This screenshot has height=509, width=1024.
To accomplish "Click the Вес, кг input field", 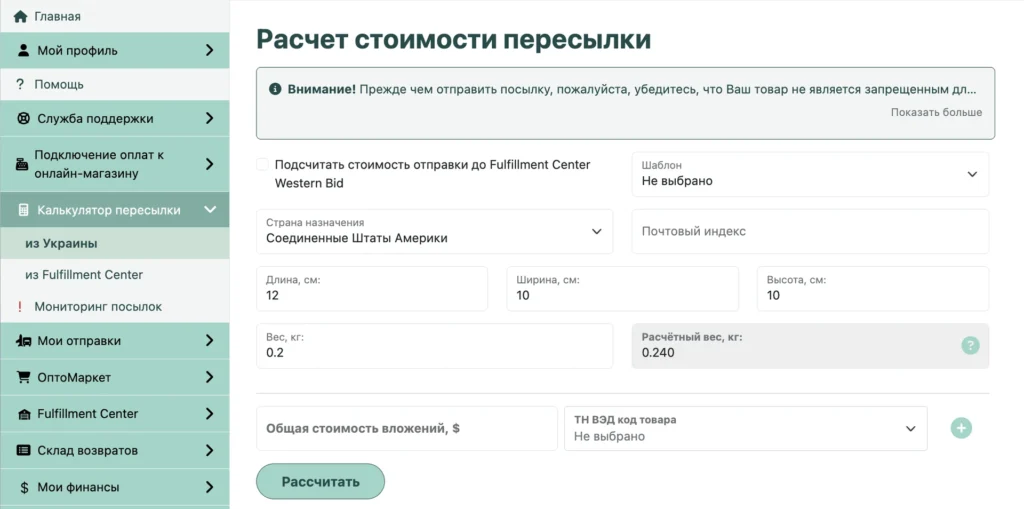I will click(x=434, y=346).
